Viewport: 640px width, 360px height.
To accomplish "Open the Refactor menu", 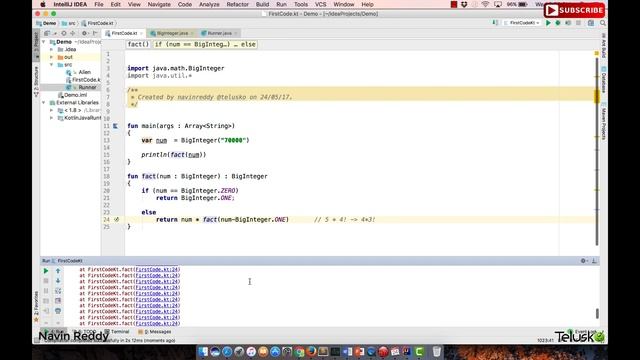I will click(237, 4).
